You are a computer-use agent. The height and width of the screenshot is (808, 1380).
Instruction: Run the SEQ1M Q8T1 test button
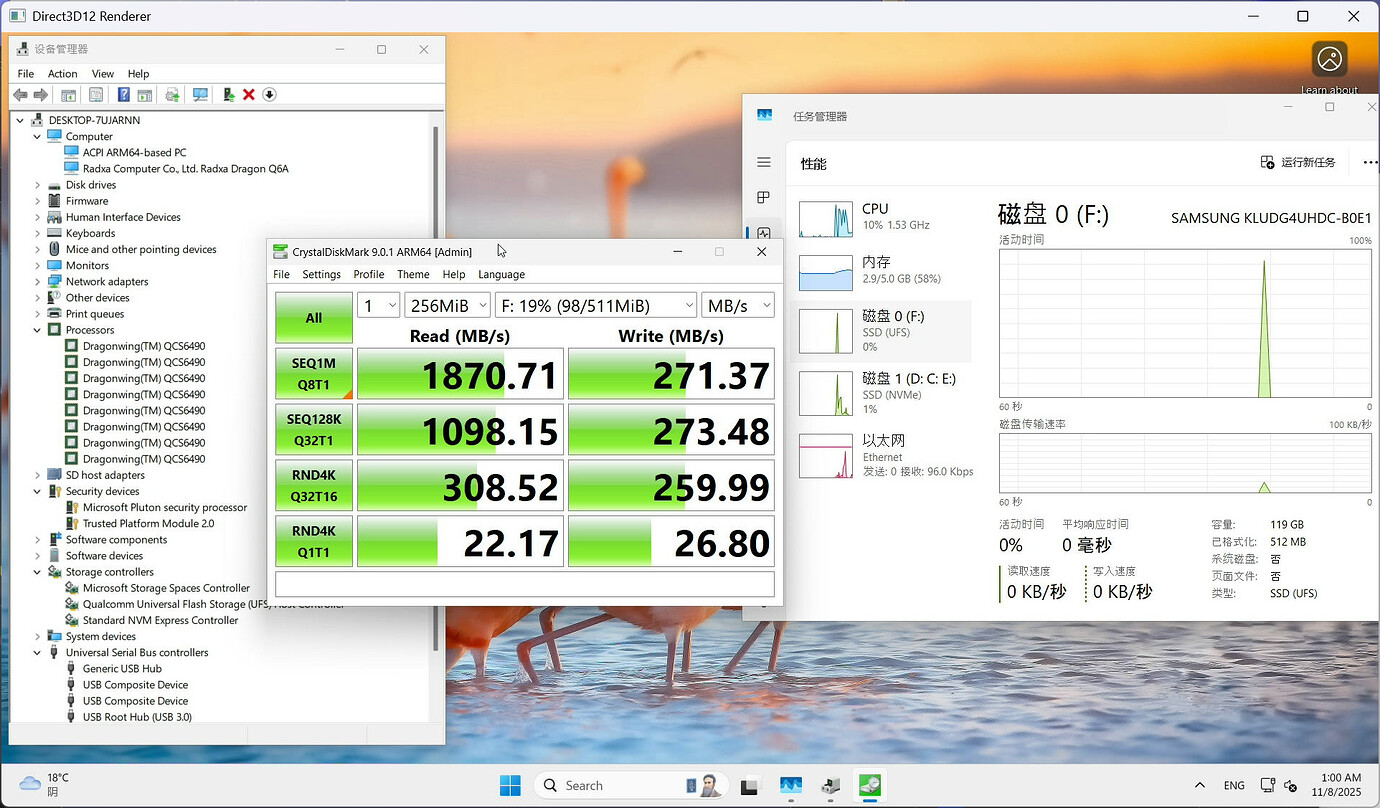click(x=314, y=374)
